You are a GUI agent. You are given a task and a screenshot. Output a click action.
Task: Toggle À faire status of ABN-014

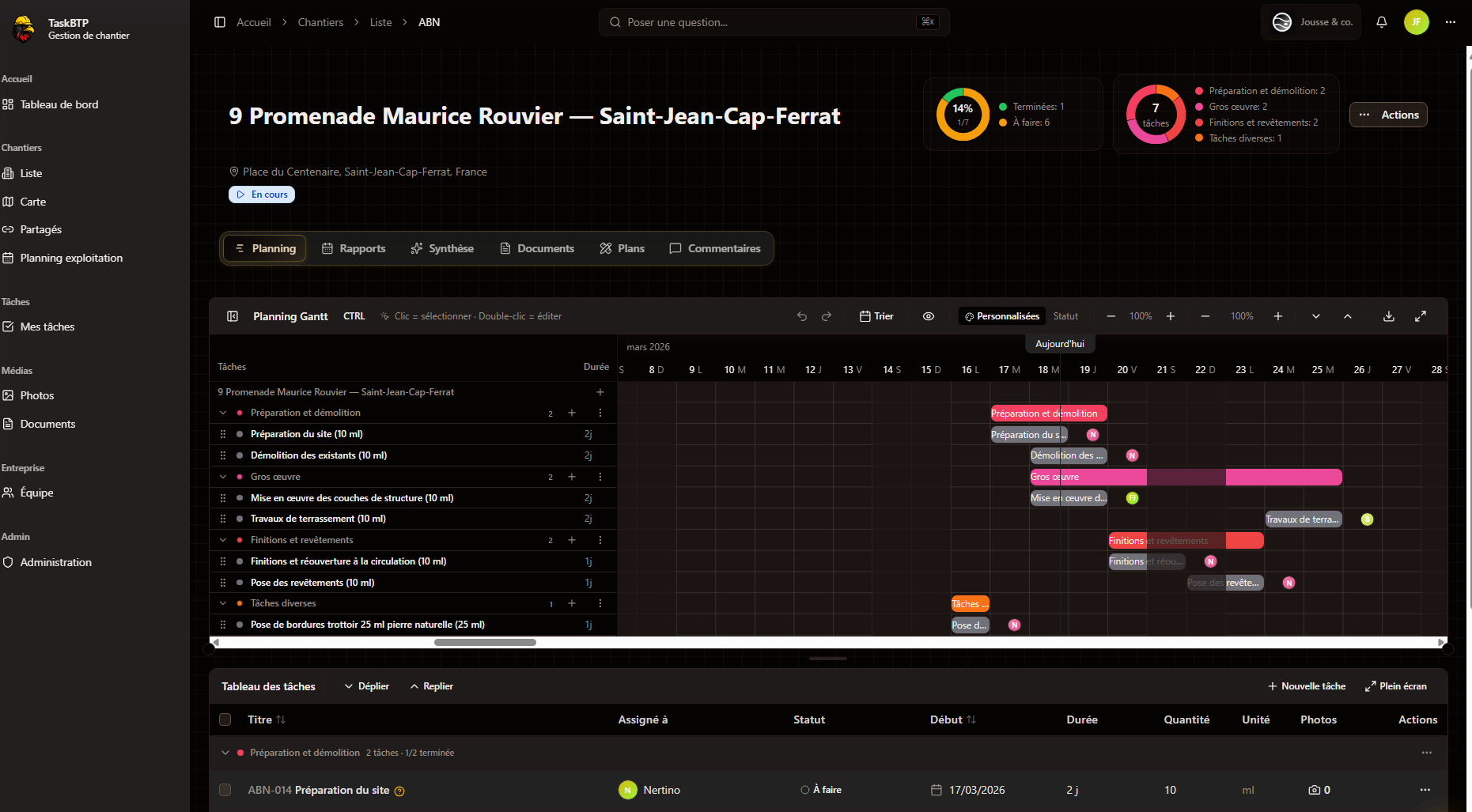pyautogui.click(x=821, y=790)
